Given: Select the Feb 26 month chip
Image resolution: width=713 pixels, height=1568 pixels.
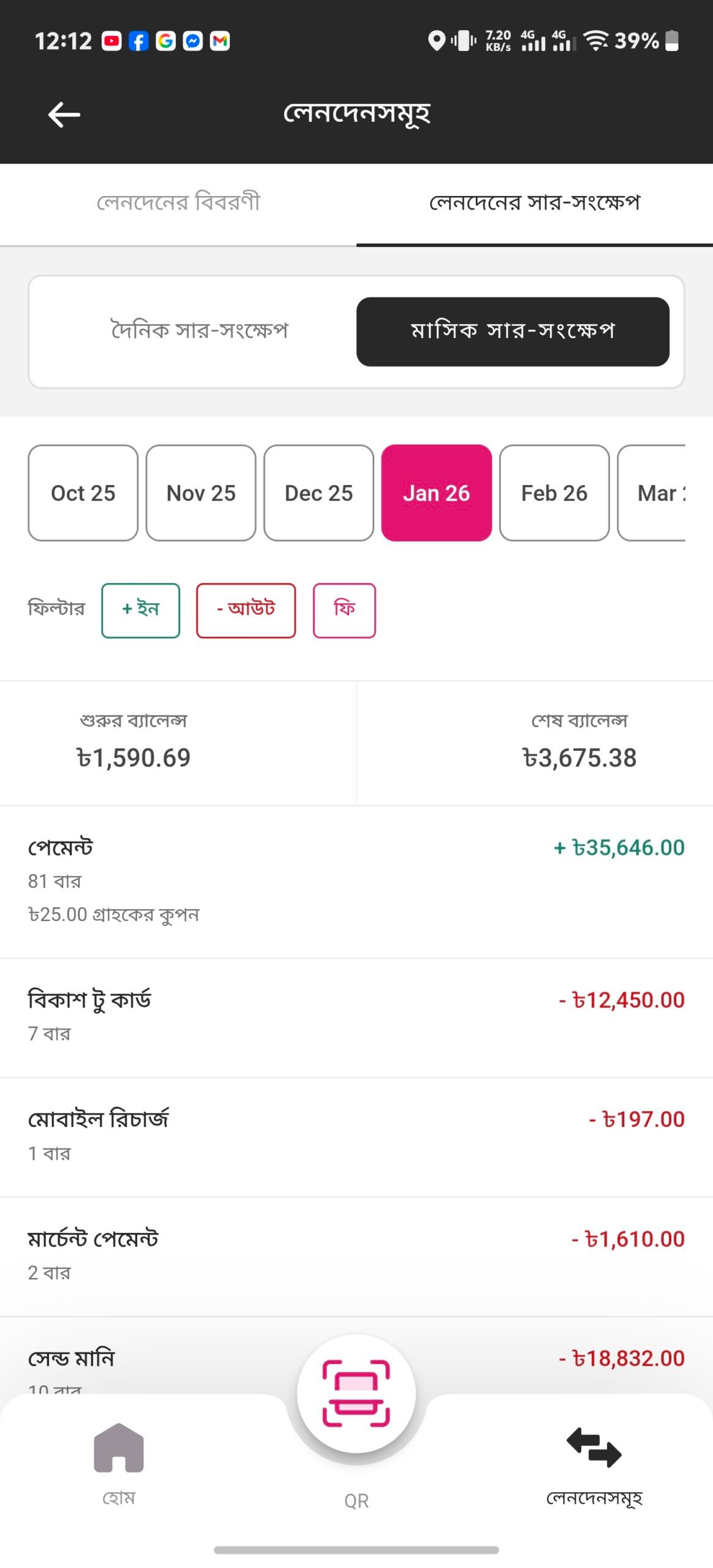Looking at the screenshot, I should point(554,493).
